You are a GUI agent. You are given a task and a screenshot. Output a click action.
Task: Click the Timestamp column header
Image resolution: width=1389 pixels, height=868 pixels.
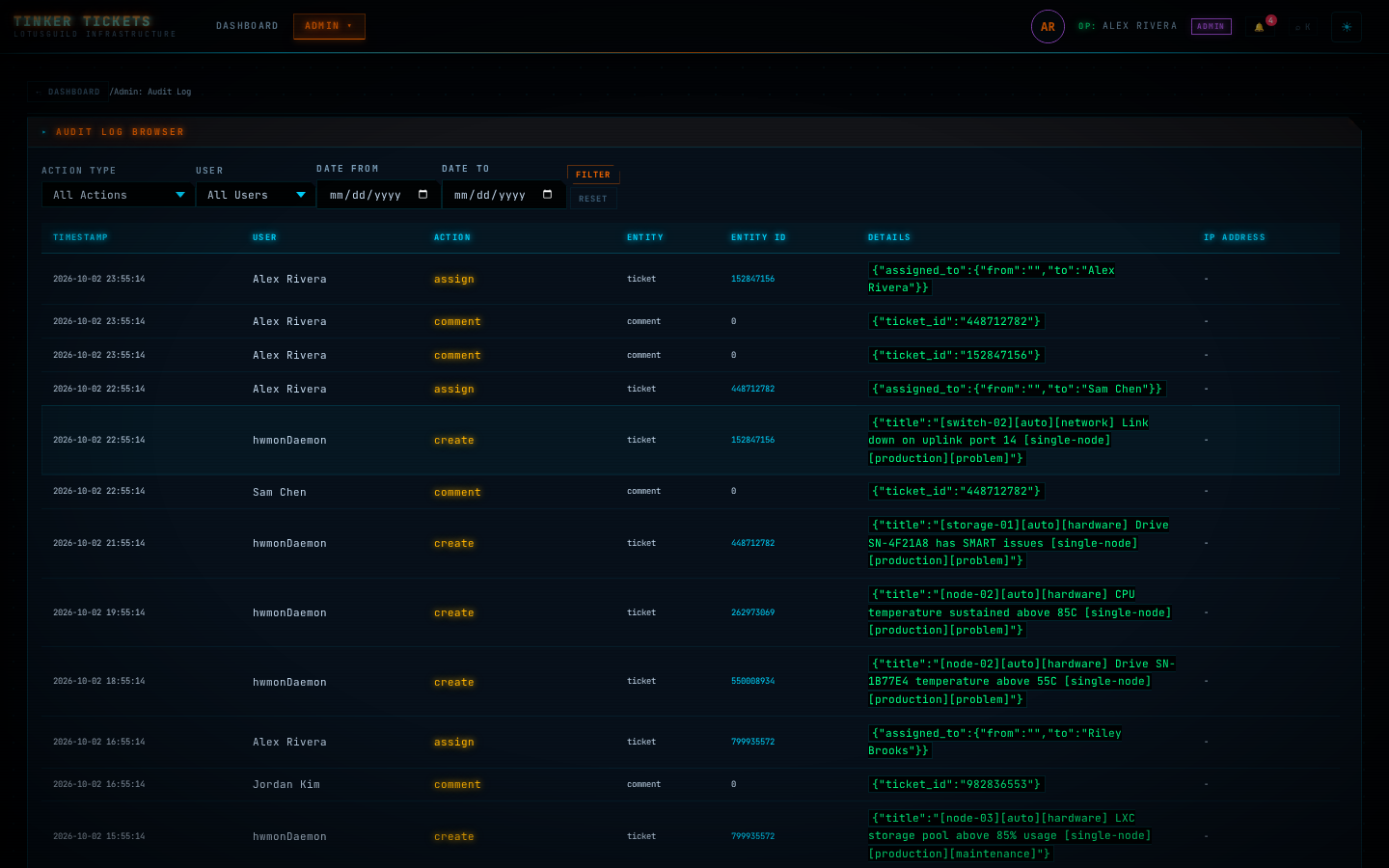coord(80,237)
